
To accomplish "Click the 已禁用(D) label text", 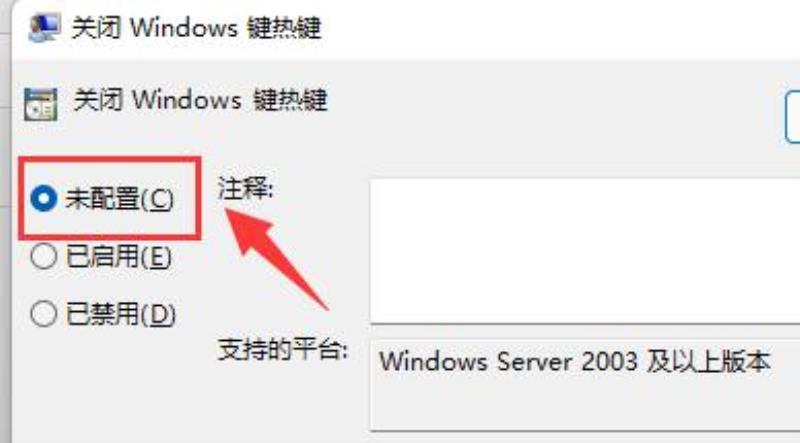I will coord(120,314).
